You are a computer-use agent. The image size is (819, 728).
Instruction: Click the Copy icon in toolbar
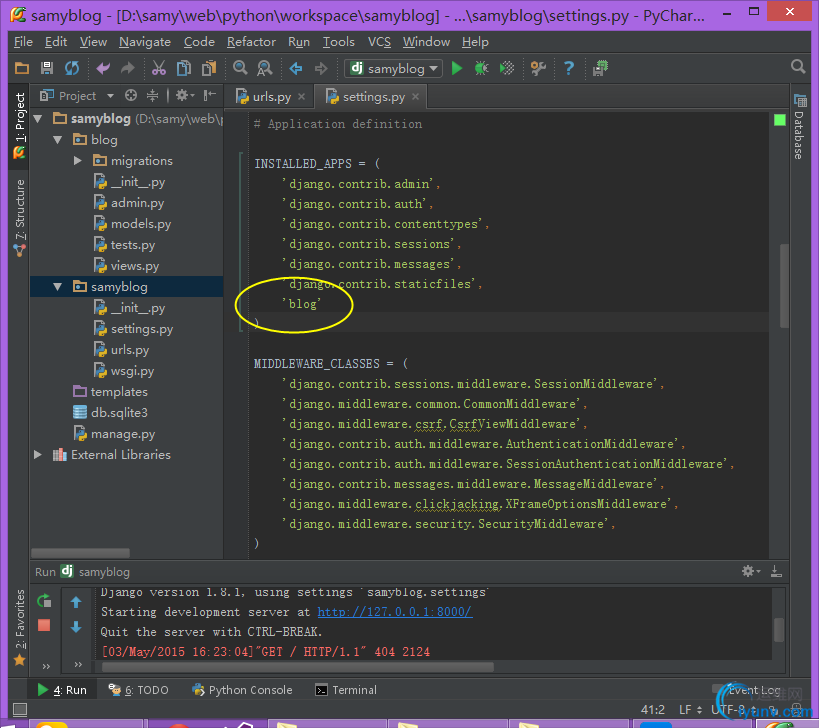pos(183,68)
